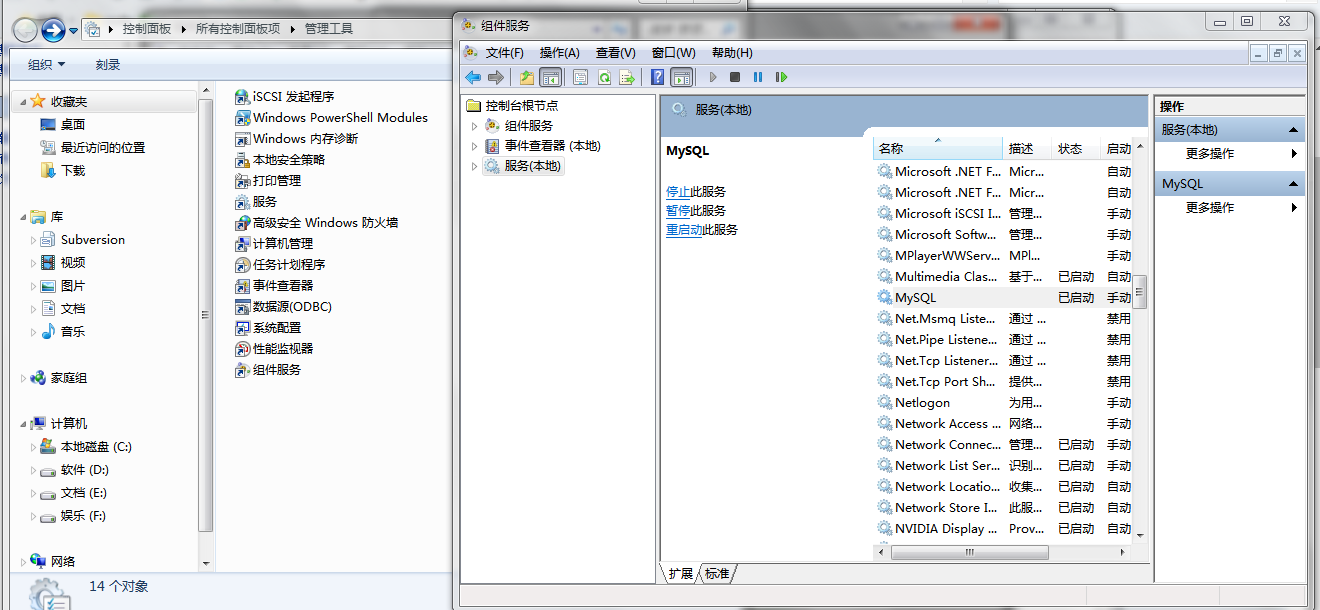Open 数据源(ODBC) in Control Panel window

tap(283, 307)
